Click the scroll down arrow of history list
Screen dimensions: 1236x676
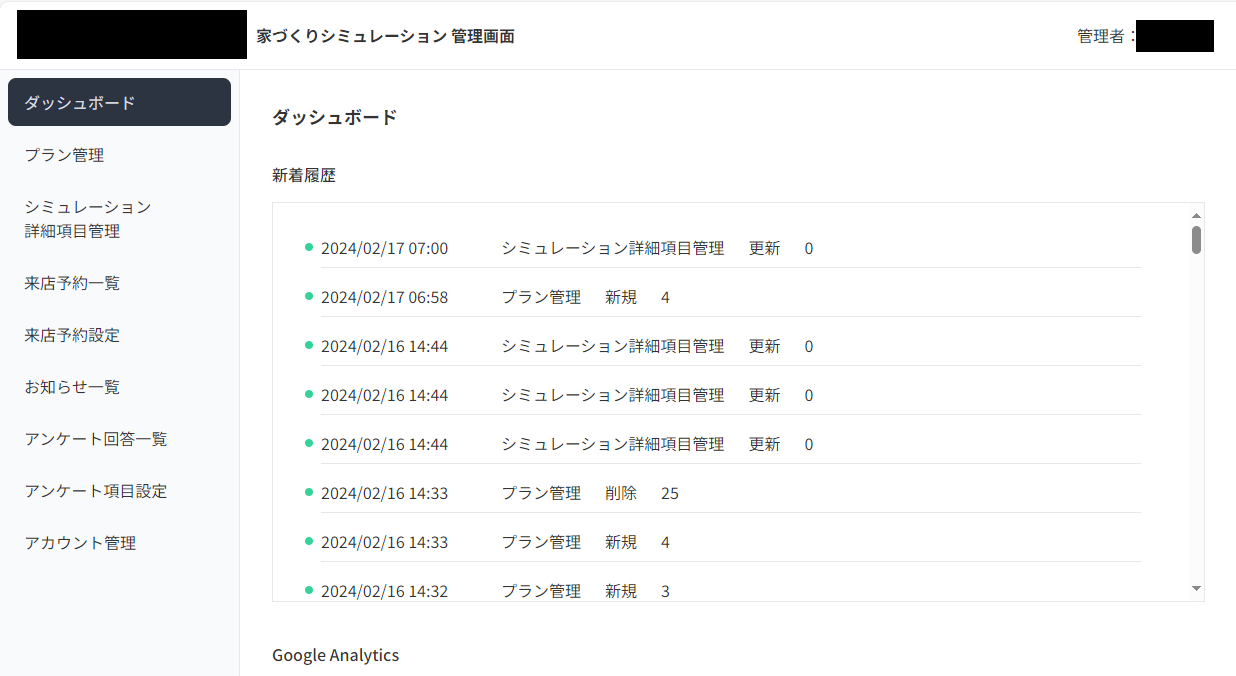[x=1196, y=589]
